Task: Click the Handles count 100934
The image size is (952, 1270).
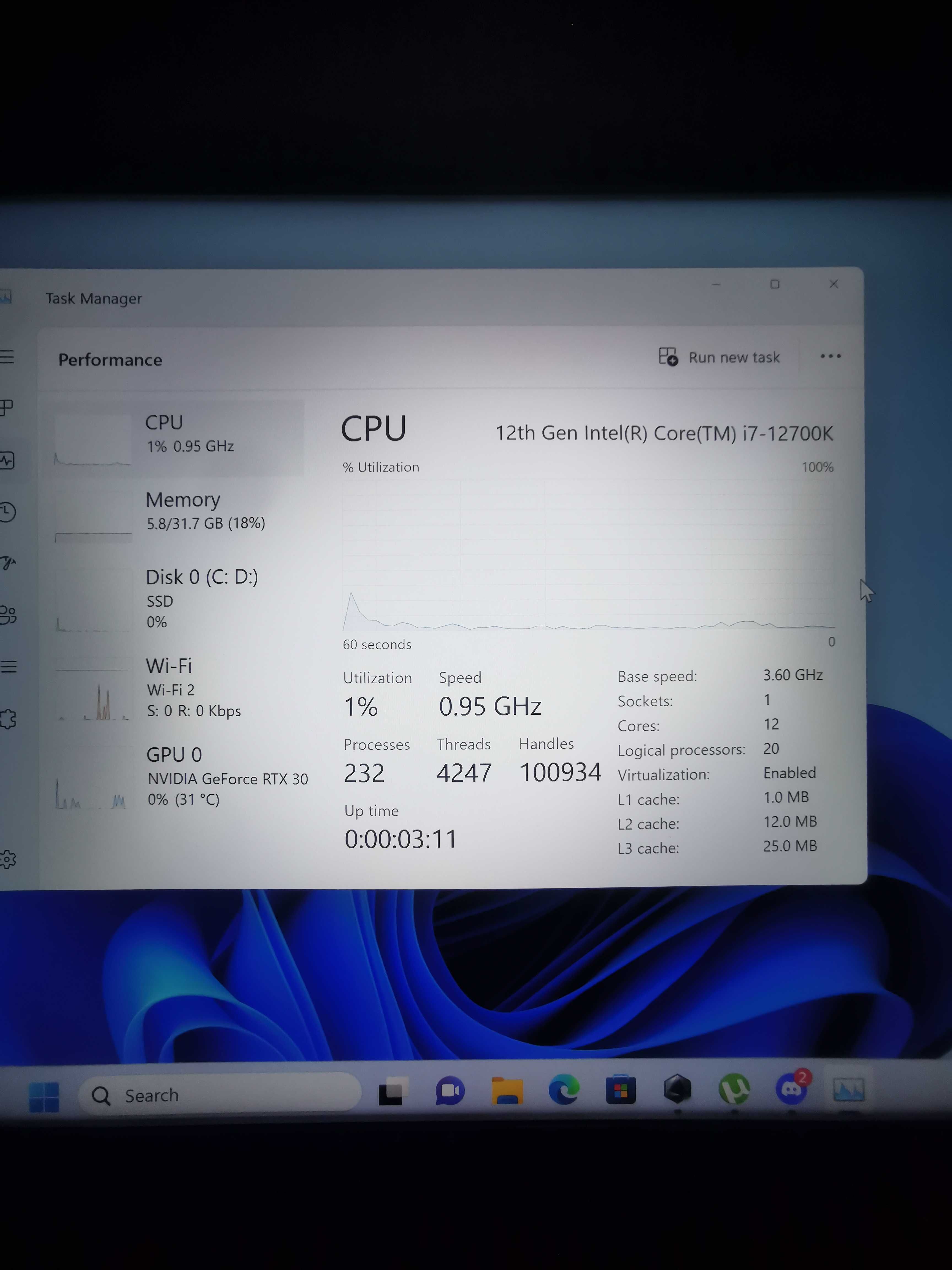Action: (560, 772)
